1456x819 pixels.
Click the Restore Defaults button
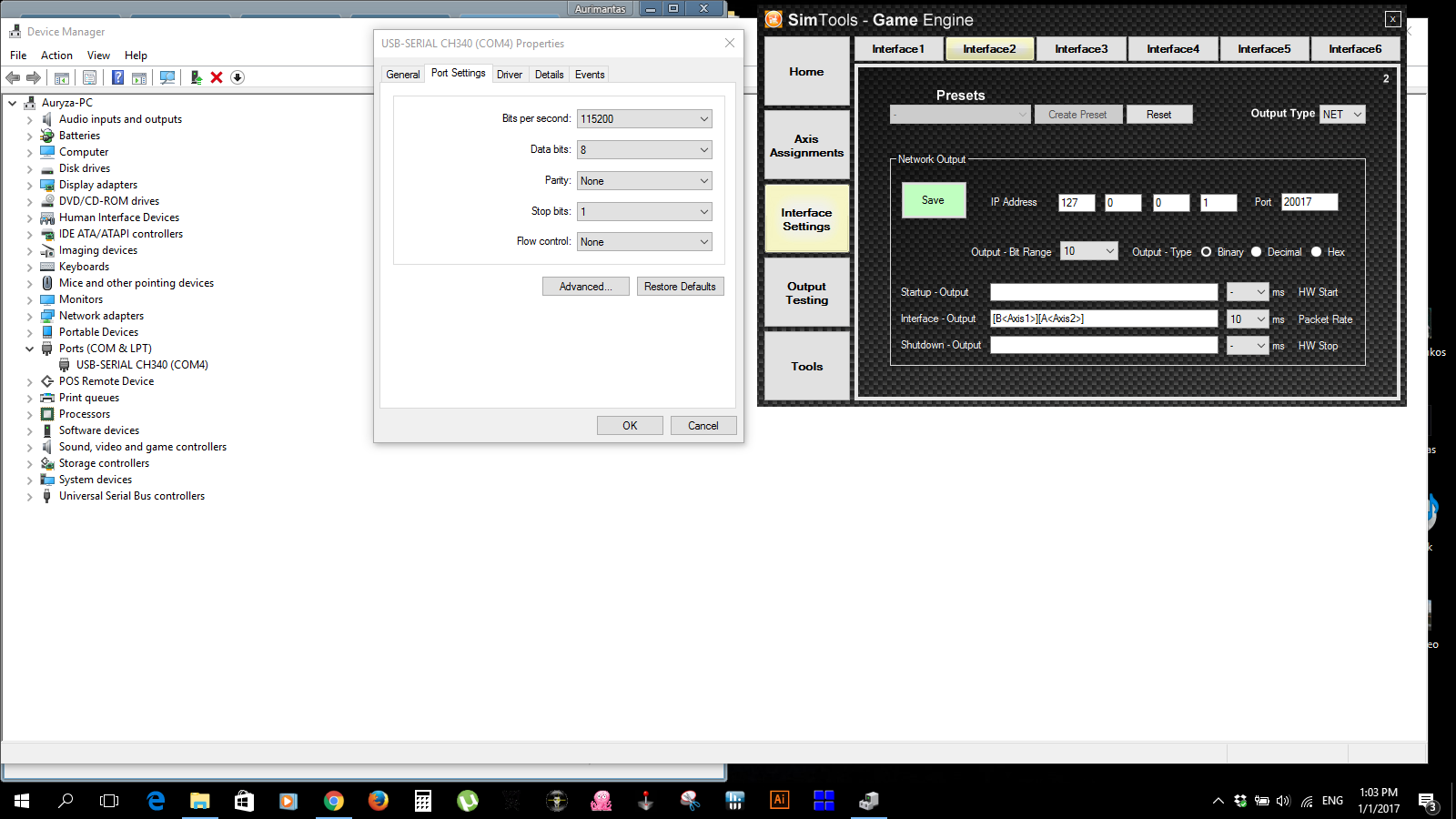tap(680, 287)
